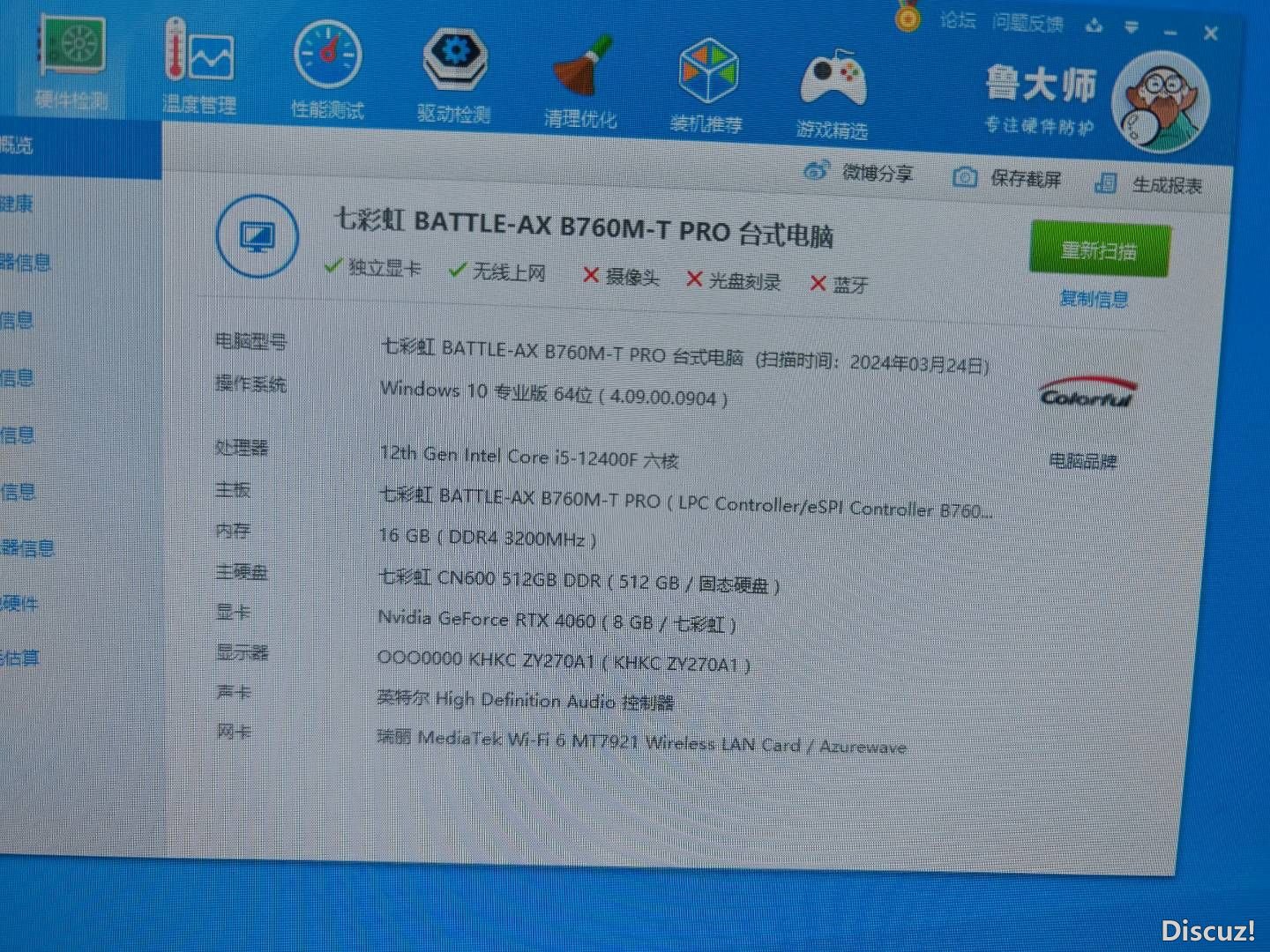
Task: Click the round computer monitor icon beside the title
Action: tap(257, 236)
